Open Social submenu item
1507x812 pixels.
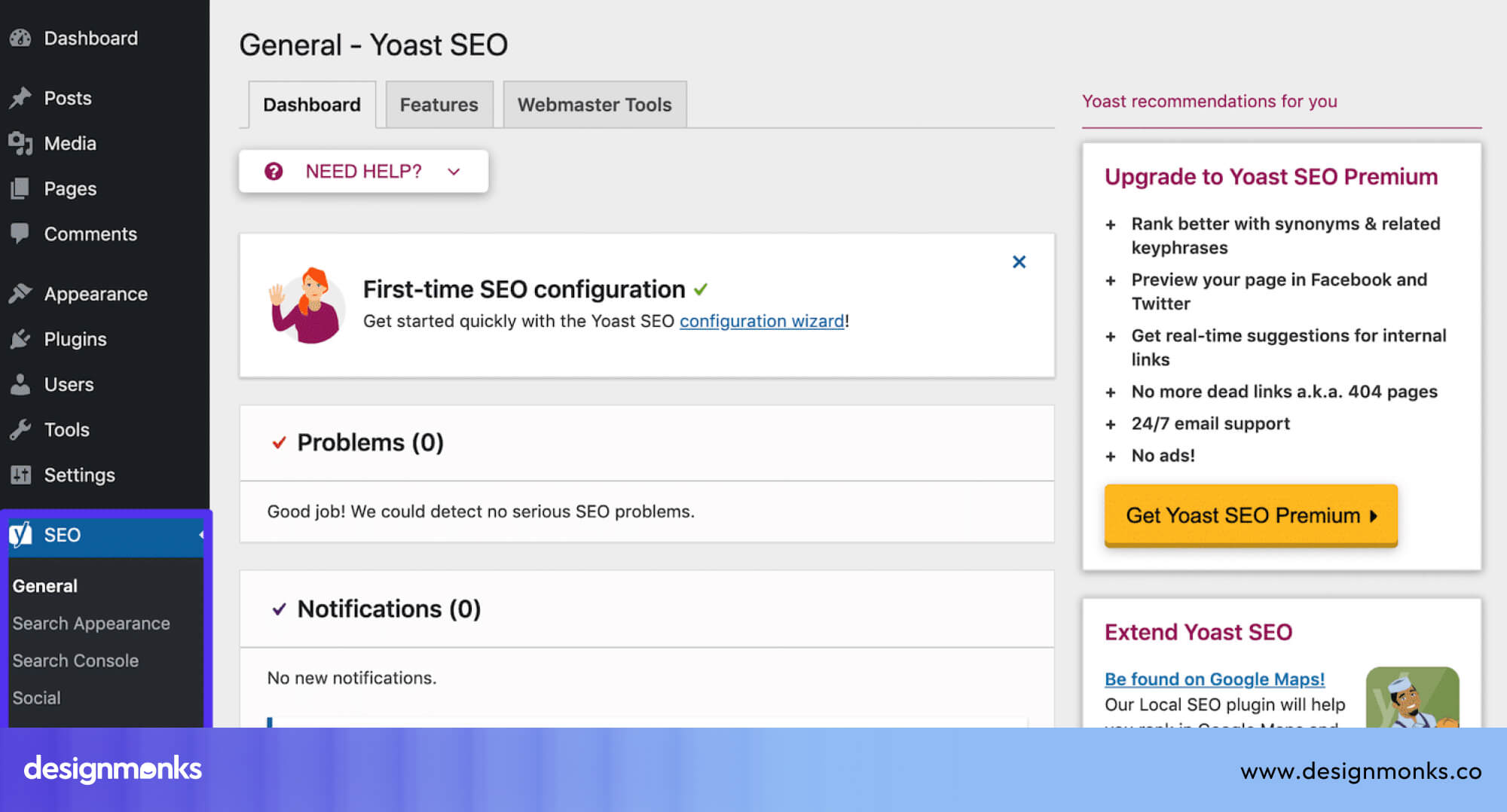pos(36,698)
